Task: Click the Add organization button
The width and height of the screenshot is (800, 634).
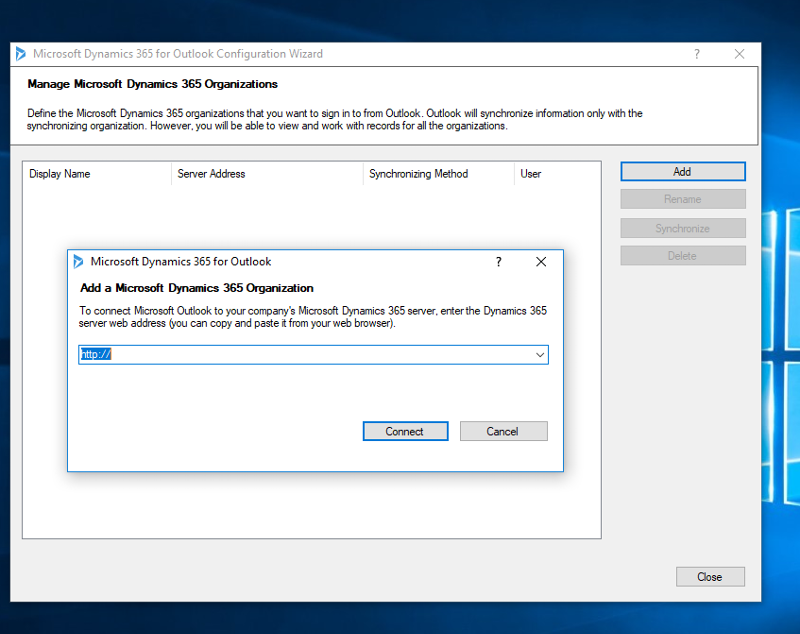Action: click(682, 172)
